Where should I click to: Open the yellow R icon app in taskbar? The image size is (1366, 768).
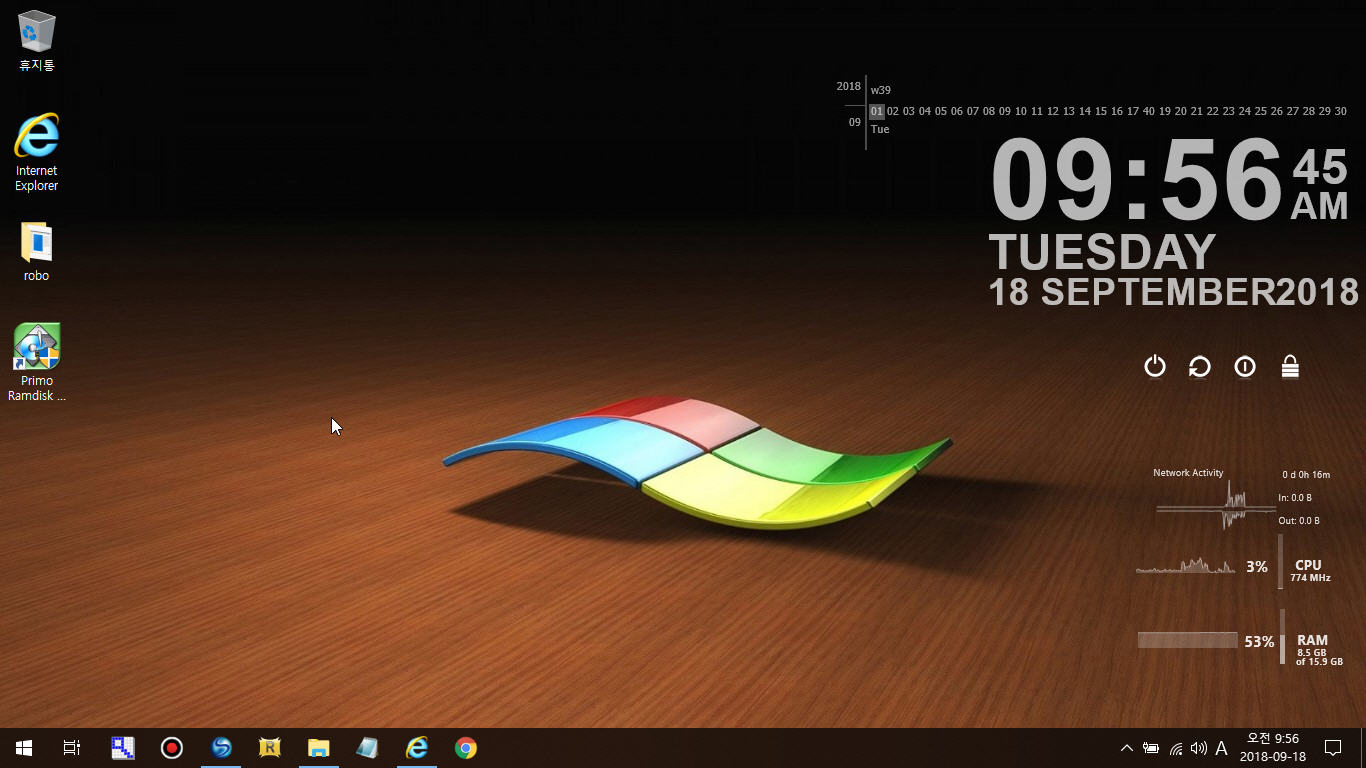pyautogui.click(x=270, y=748)
